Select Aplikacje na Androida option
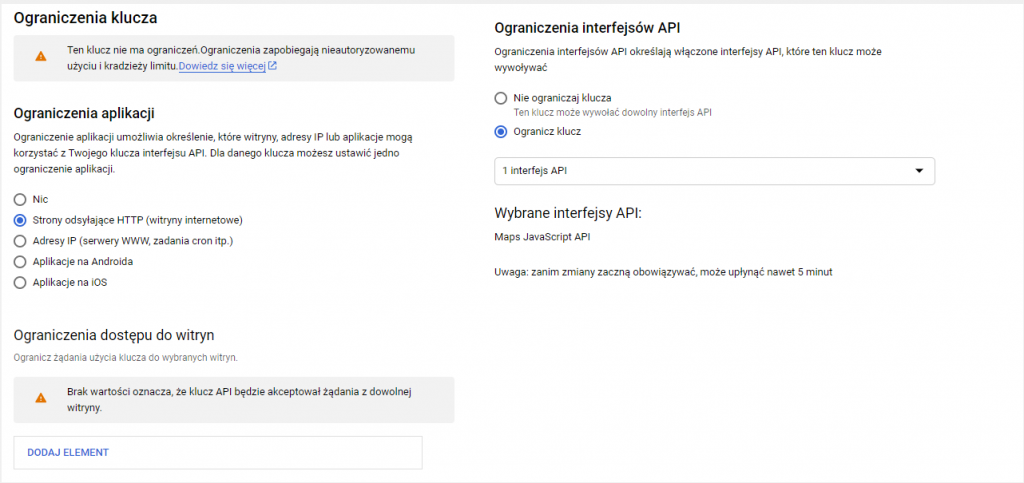Image resolution: width=1024 pixels, height=483 pixels. pos(20,261)
